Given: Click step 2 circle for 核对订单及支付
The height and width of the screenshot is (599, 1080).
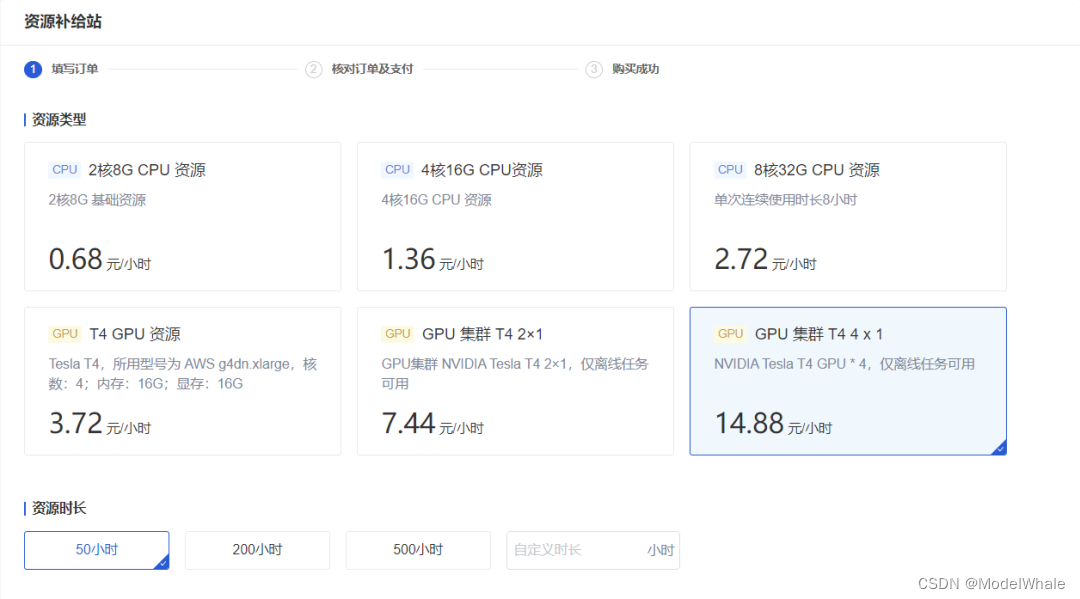Looking at the screenshot, I should pos(313,69).
